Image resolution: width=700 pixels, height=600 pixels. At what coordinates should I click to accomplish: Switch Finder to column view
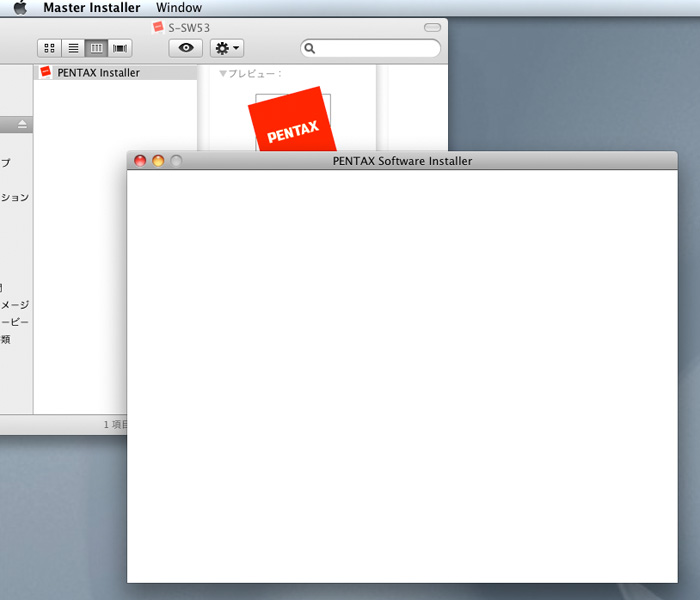[x=96, y=48]
